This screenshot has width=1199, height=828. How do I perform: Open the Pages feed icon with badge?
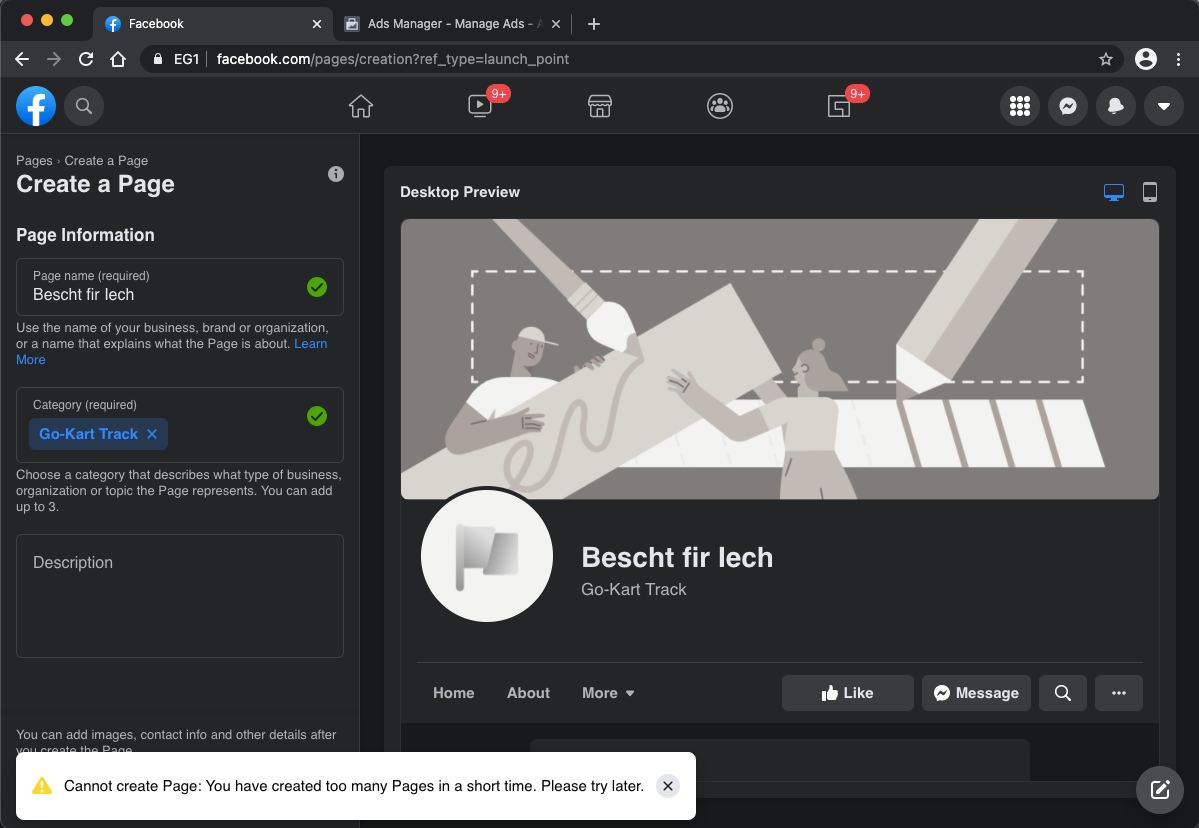(x=839, y=106)
